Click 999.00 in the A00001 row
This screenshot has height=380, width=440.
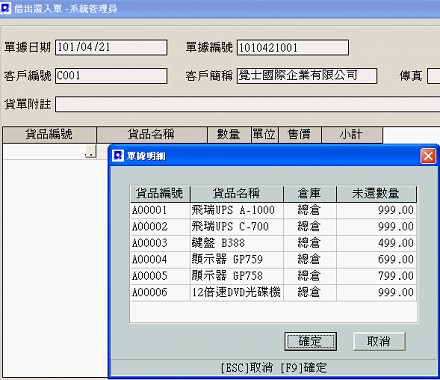(377, 210)
